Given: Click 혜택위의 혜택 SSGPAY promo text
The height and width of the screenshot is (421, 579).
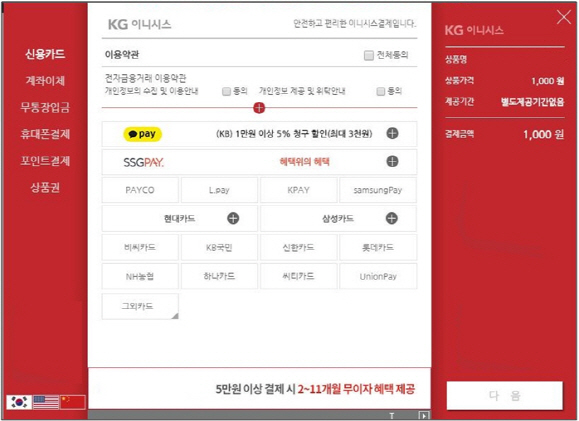Looking at the screenshot, I should (305, 162).
